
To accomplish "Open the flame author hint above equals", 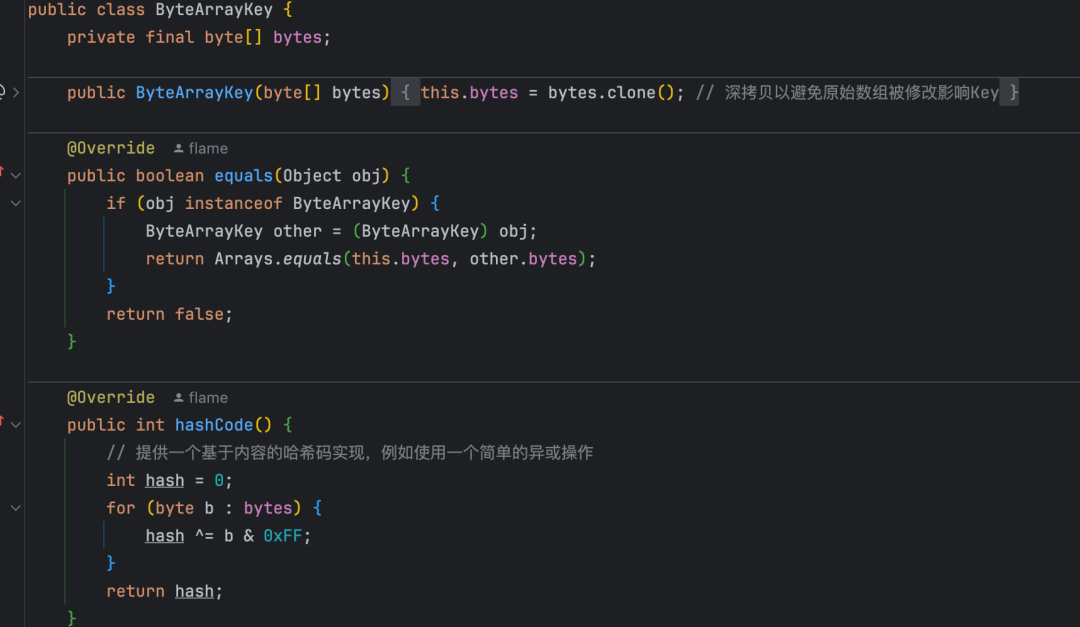I will click(200, 148).
